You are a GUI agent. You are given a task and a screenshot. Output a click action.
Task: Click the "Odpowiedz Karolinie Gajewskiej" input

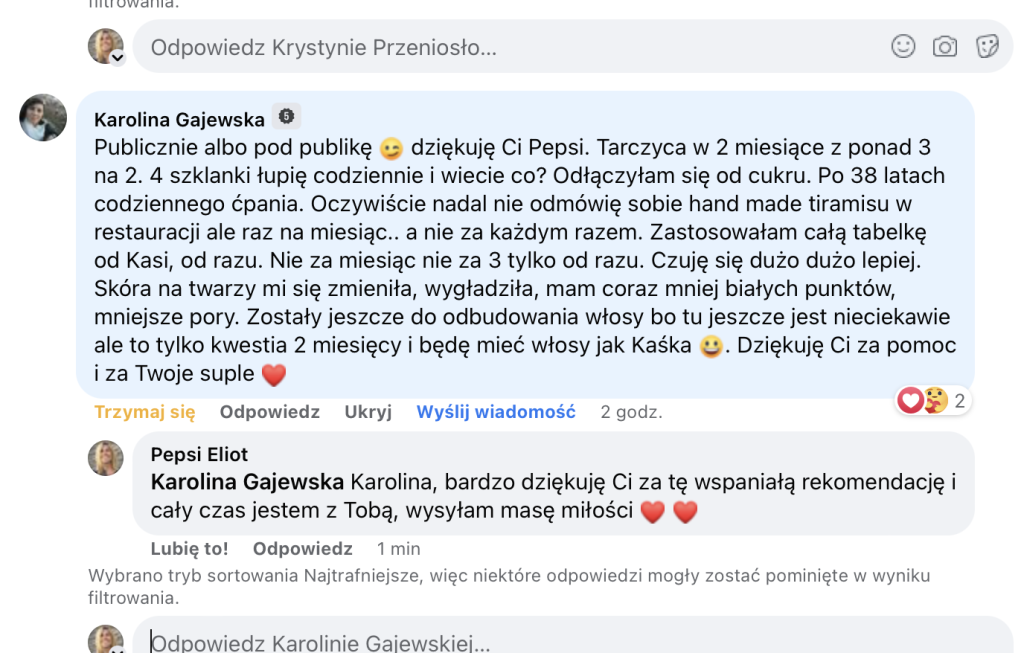[500, 642]
